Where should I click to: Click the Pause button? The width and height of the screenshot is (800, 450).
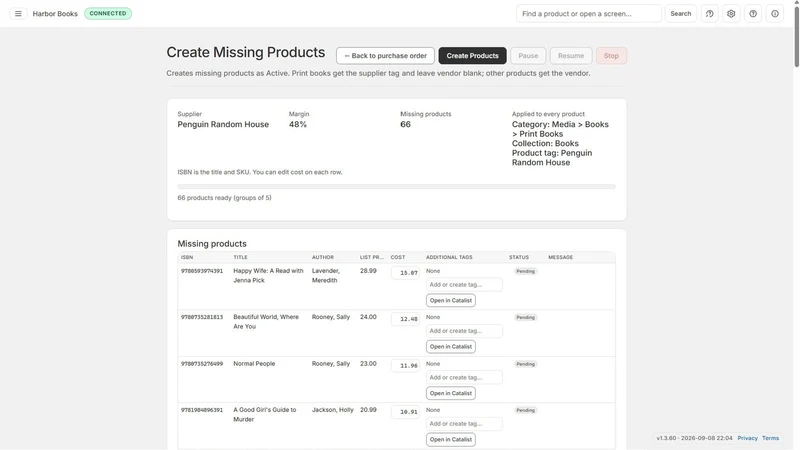528,56
